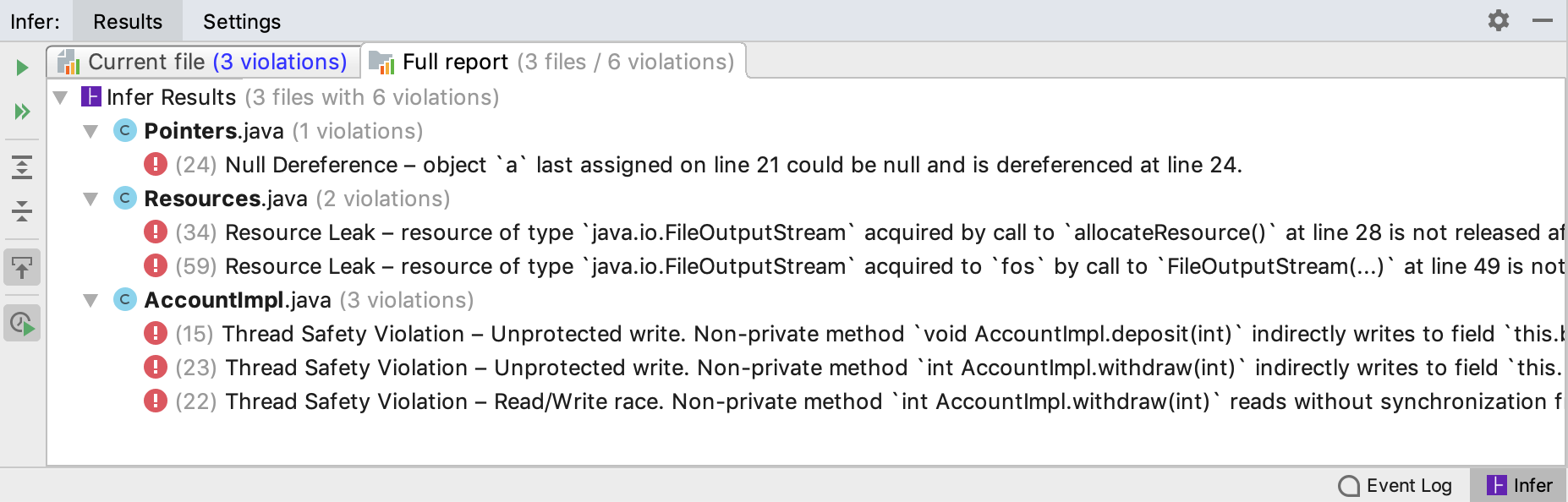Open the Event Log button
The width and height of the screenshot is (1568, 502).
coord(1395,486)
